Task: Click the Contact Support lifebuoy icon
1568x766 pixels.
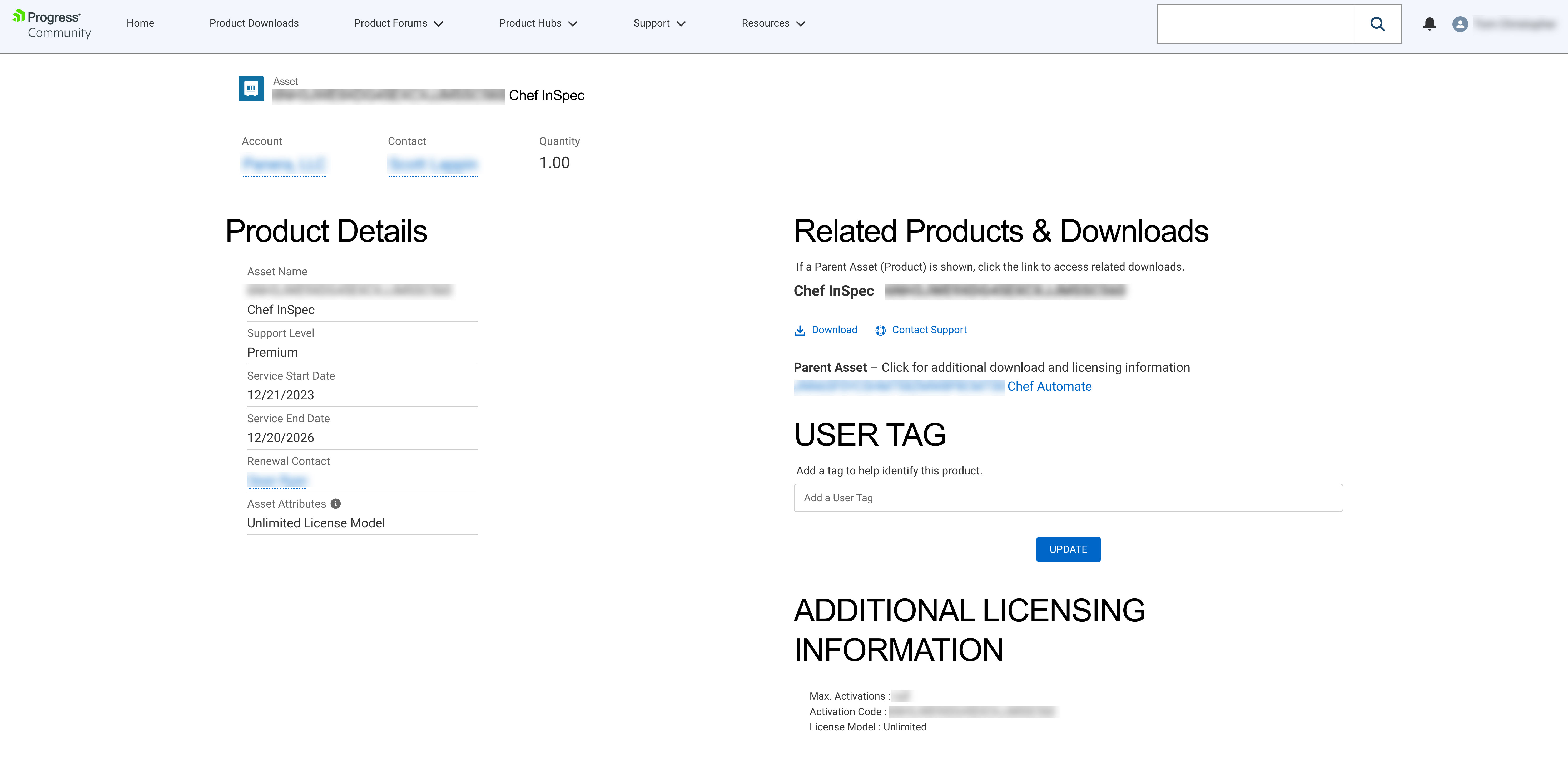Action: tap(880, 330)
